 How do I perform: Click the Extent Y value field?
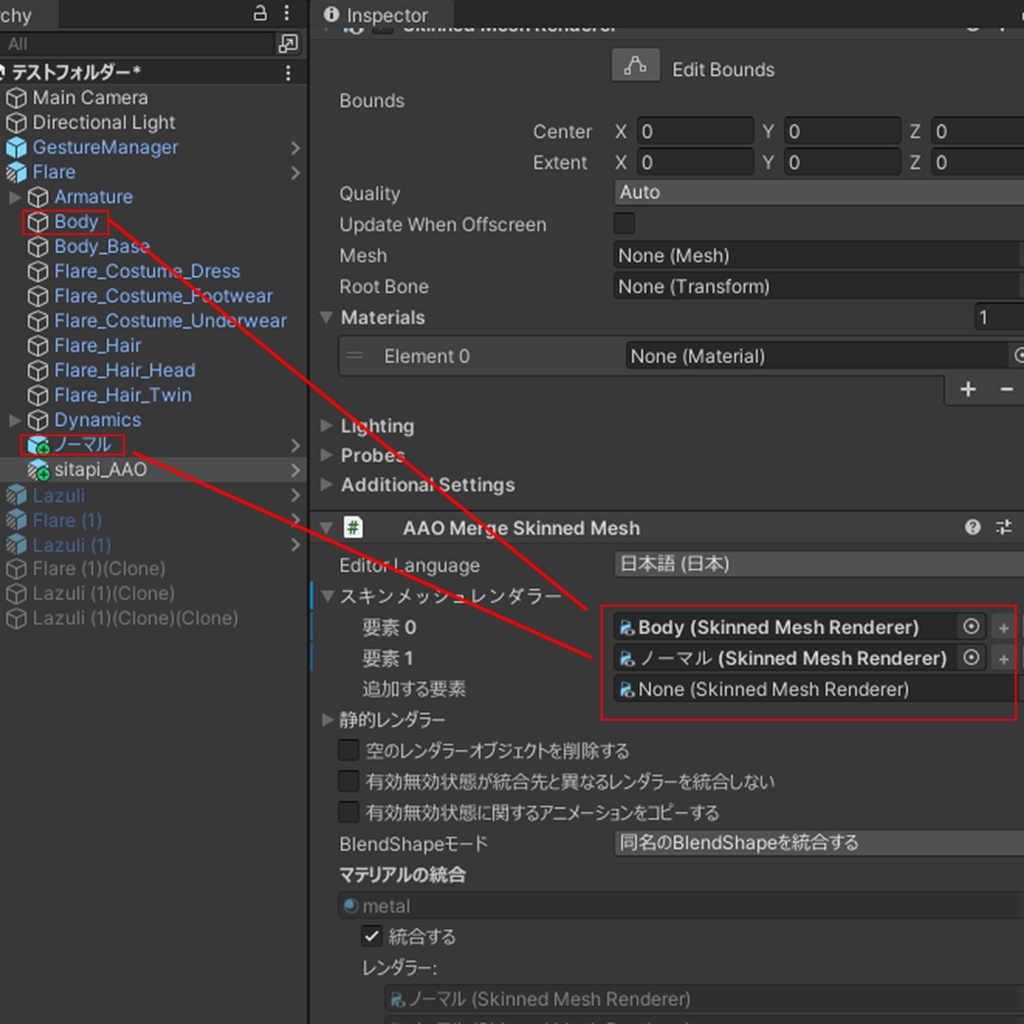click(x=842, y=162)
